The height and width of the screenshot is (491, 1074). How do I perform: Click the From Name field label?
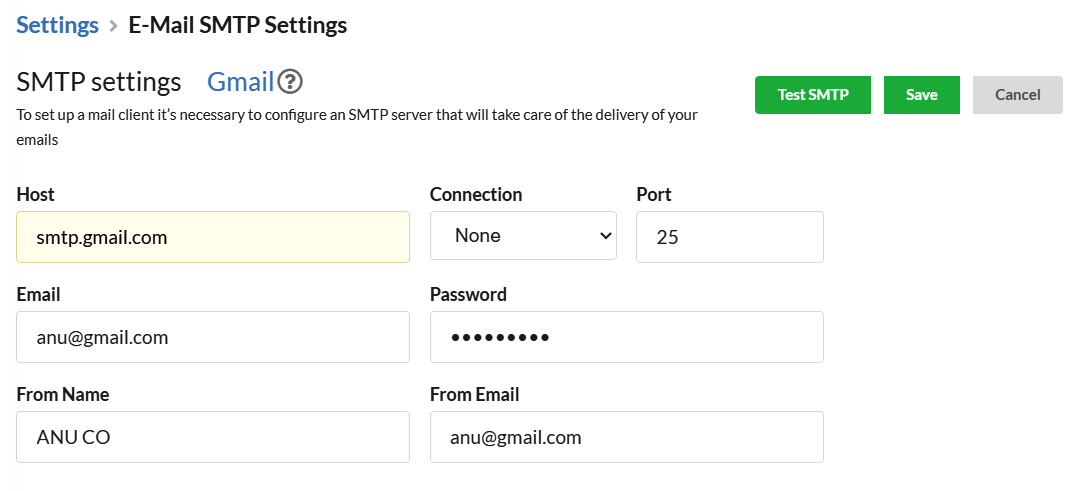(63, 394)
